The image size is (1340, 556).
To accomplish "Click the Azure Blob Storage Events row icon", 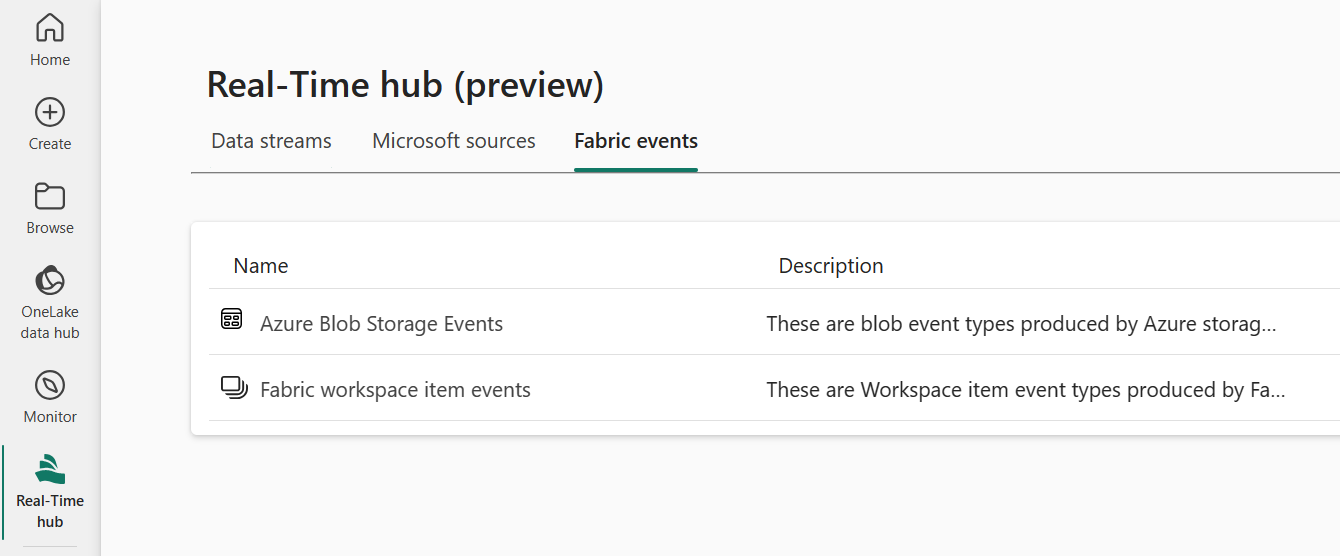I will [232, 320].
